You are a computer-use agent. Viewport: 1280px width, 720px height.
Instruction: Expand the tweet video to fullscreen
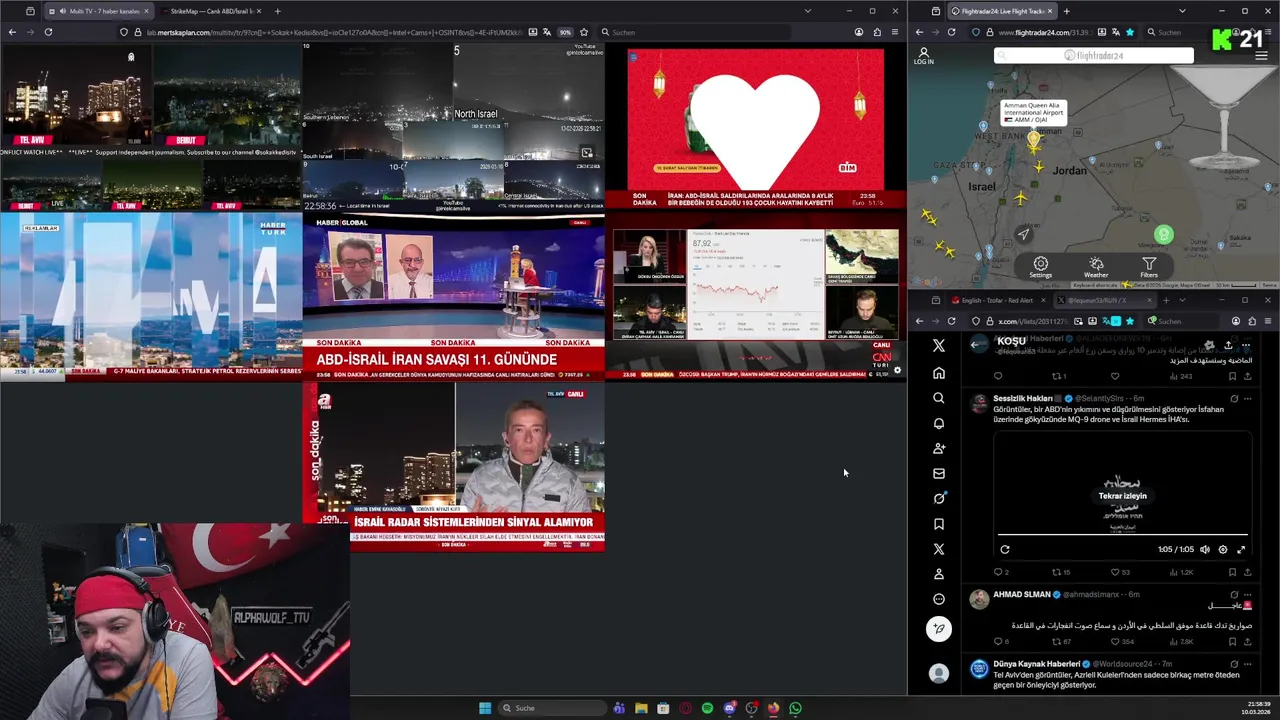coord(1241,549)
